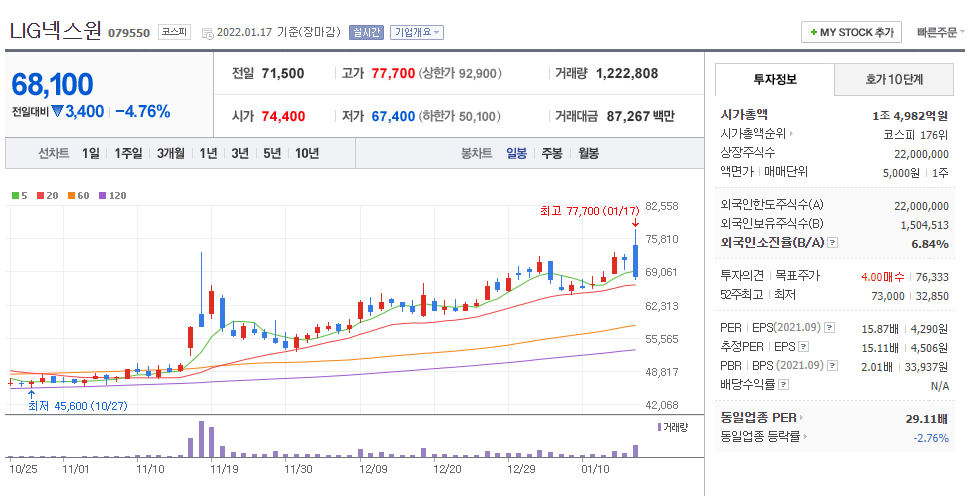Click the 전일 price 71,500
Viewport: 969px width, 496px height.
(283, 74)
